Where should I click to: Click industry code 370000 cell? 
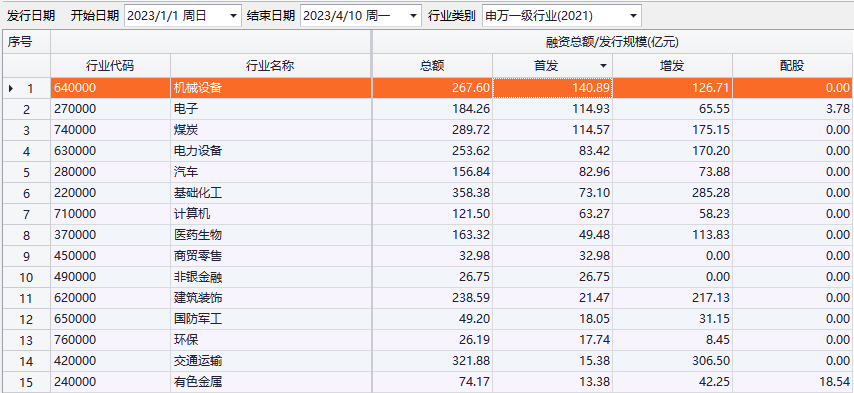[x=111, y=235]
